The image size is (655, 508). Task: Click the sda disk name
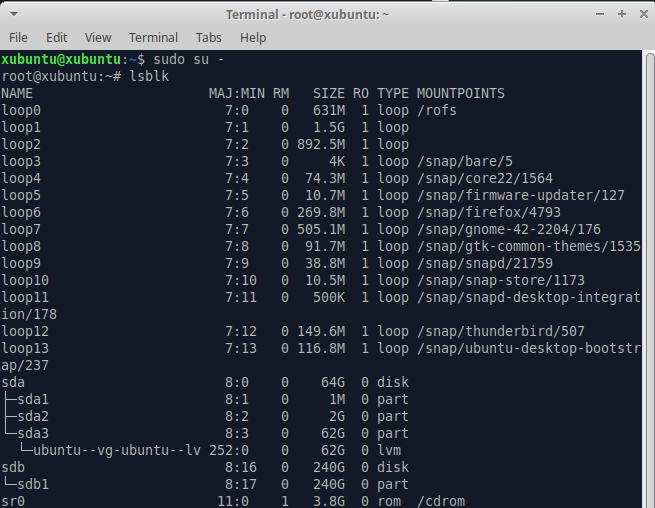tap(13, 382)
